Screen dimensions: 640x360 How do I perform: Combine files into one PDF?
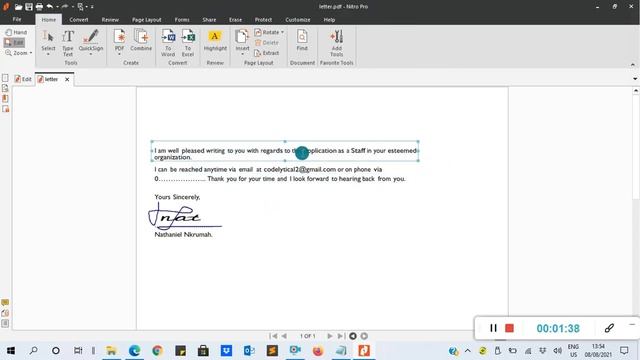click(141, 40)
